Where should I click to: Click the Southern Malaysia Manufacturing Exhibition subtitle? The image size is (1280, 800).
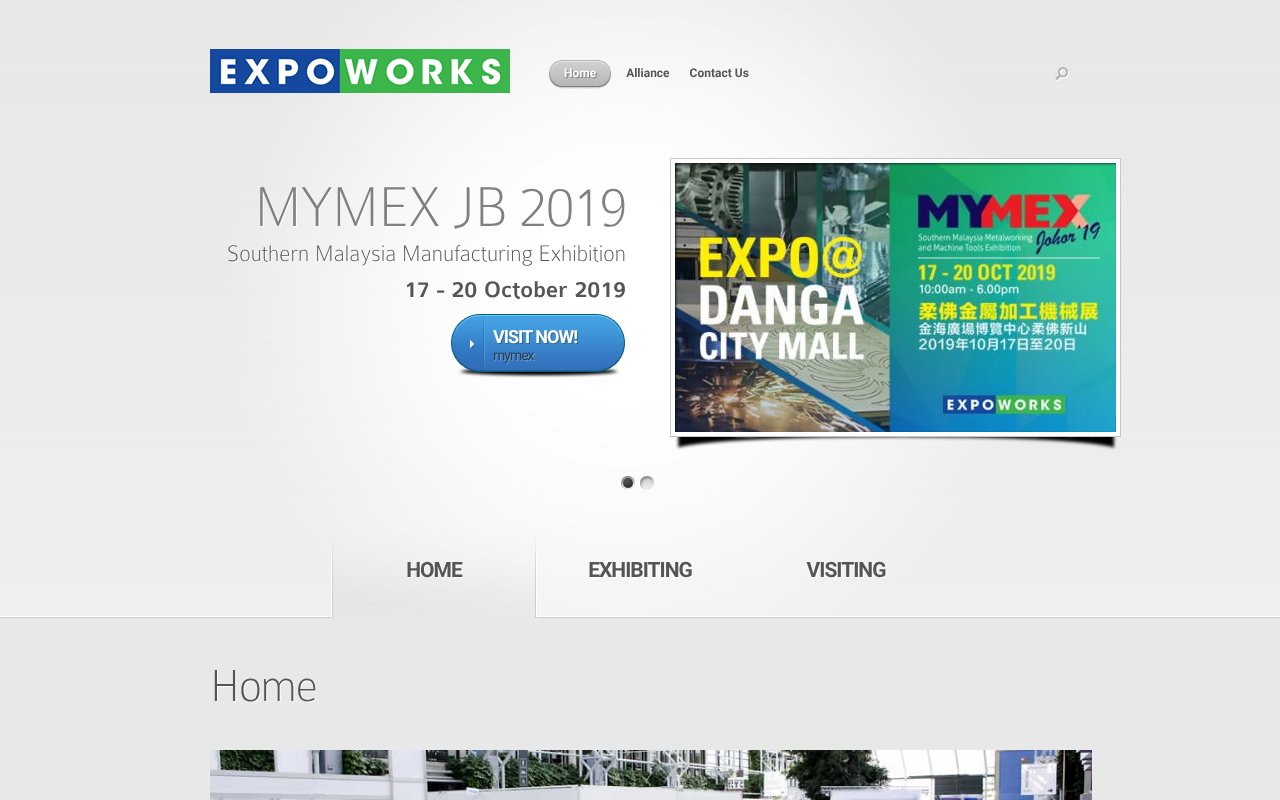click(425, 254)
